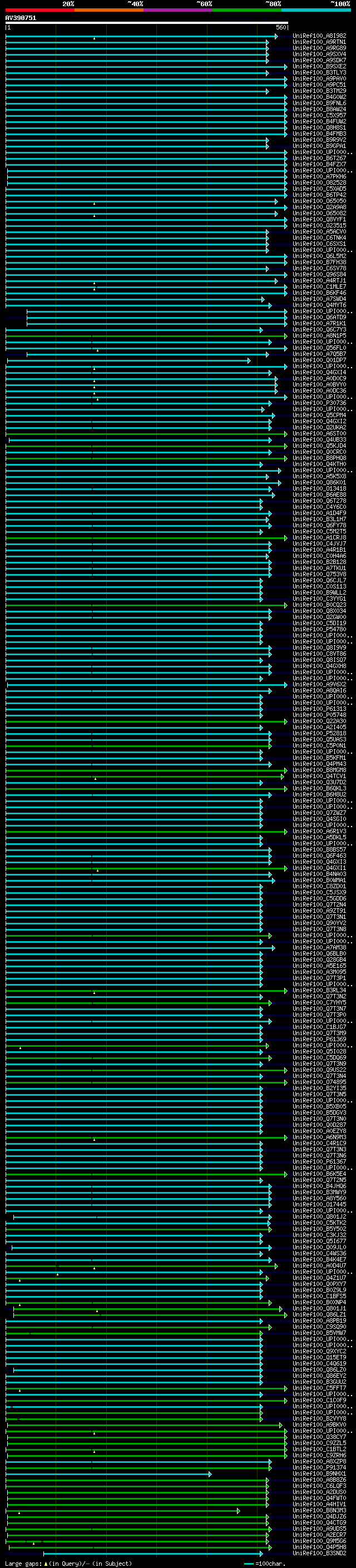
Task: Open hit UniRef100_B9SXE2
Action: 319,66
